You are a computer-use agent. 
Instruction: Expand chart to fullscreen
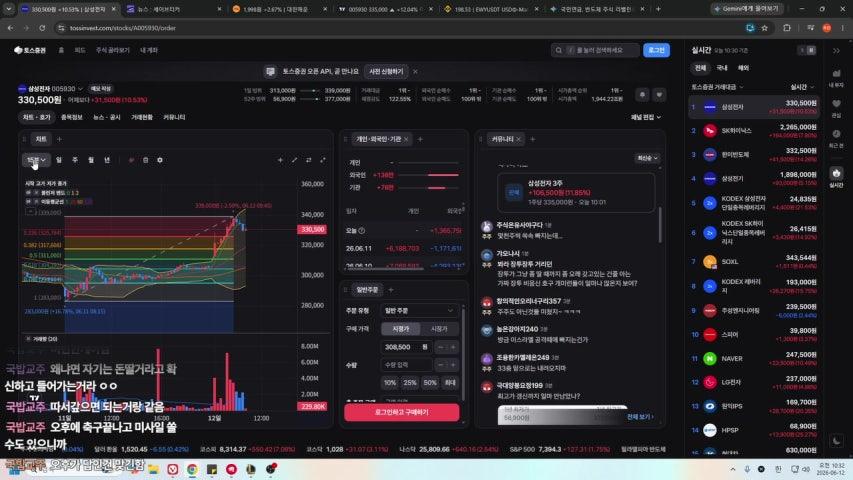point(323,160)
